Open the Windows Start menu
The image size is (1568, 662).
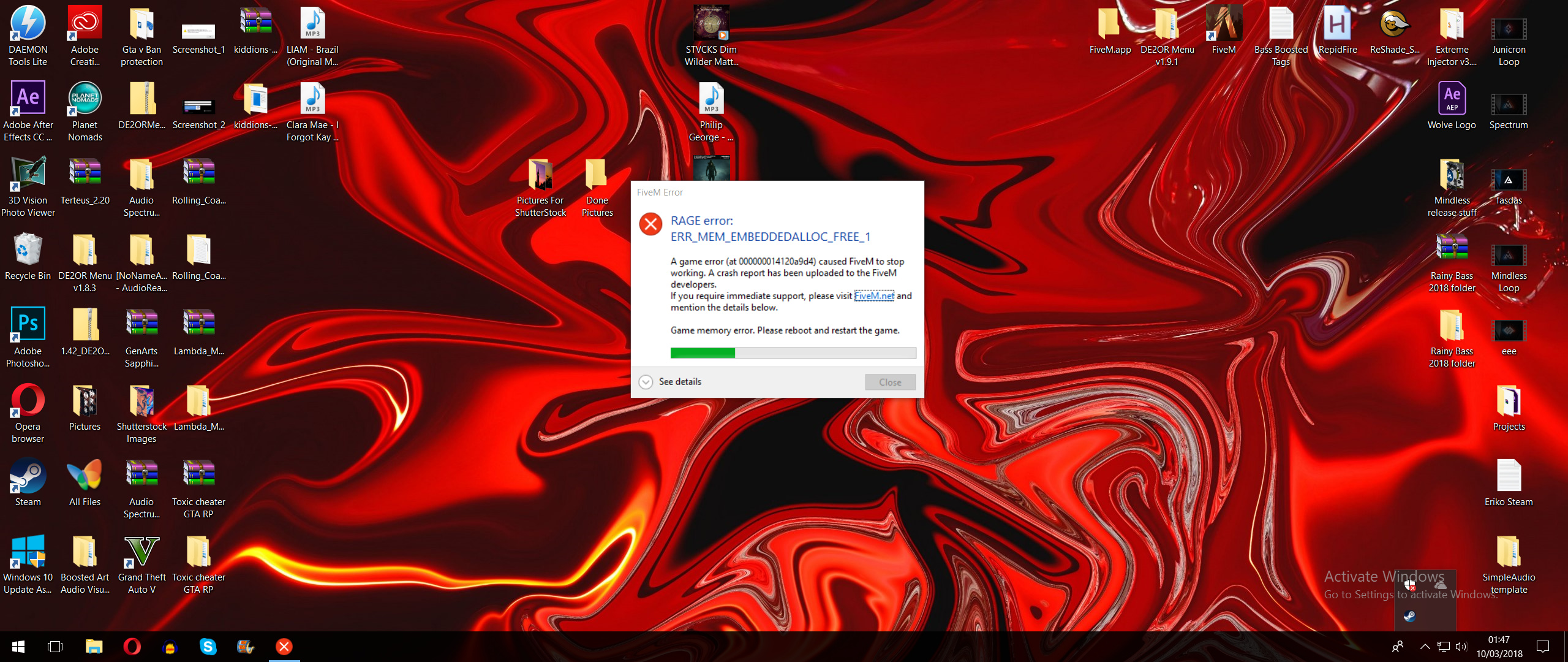coord(18,647)
